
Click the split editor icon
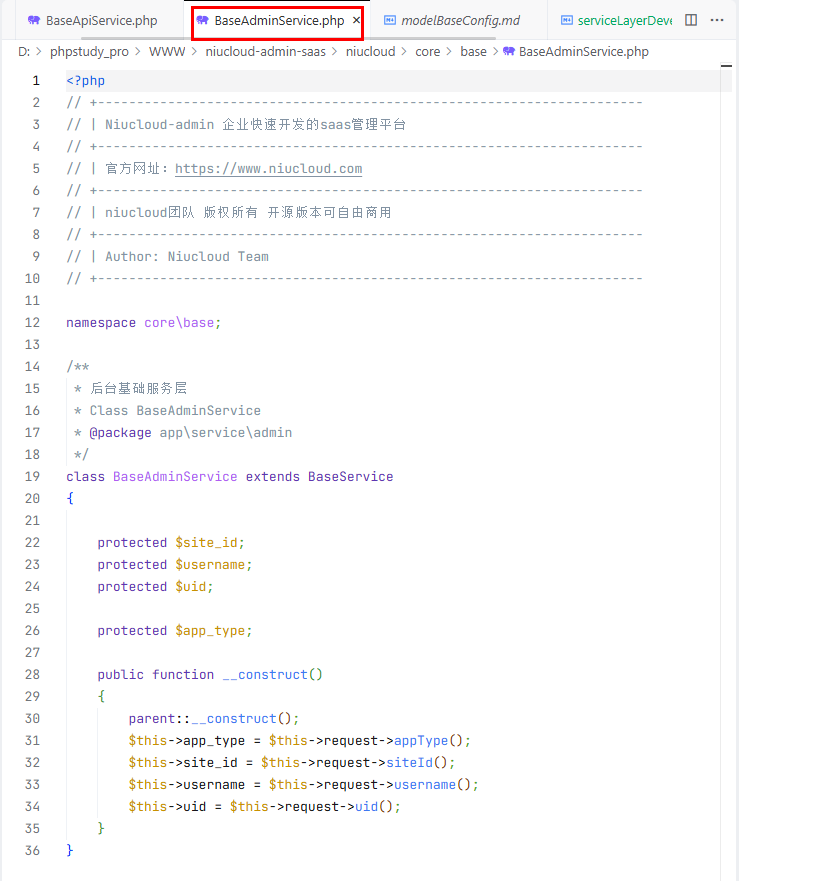coord(691,20)
